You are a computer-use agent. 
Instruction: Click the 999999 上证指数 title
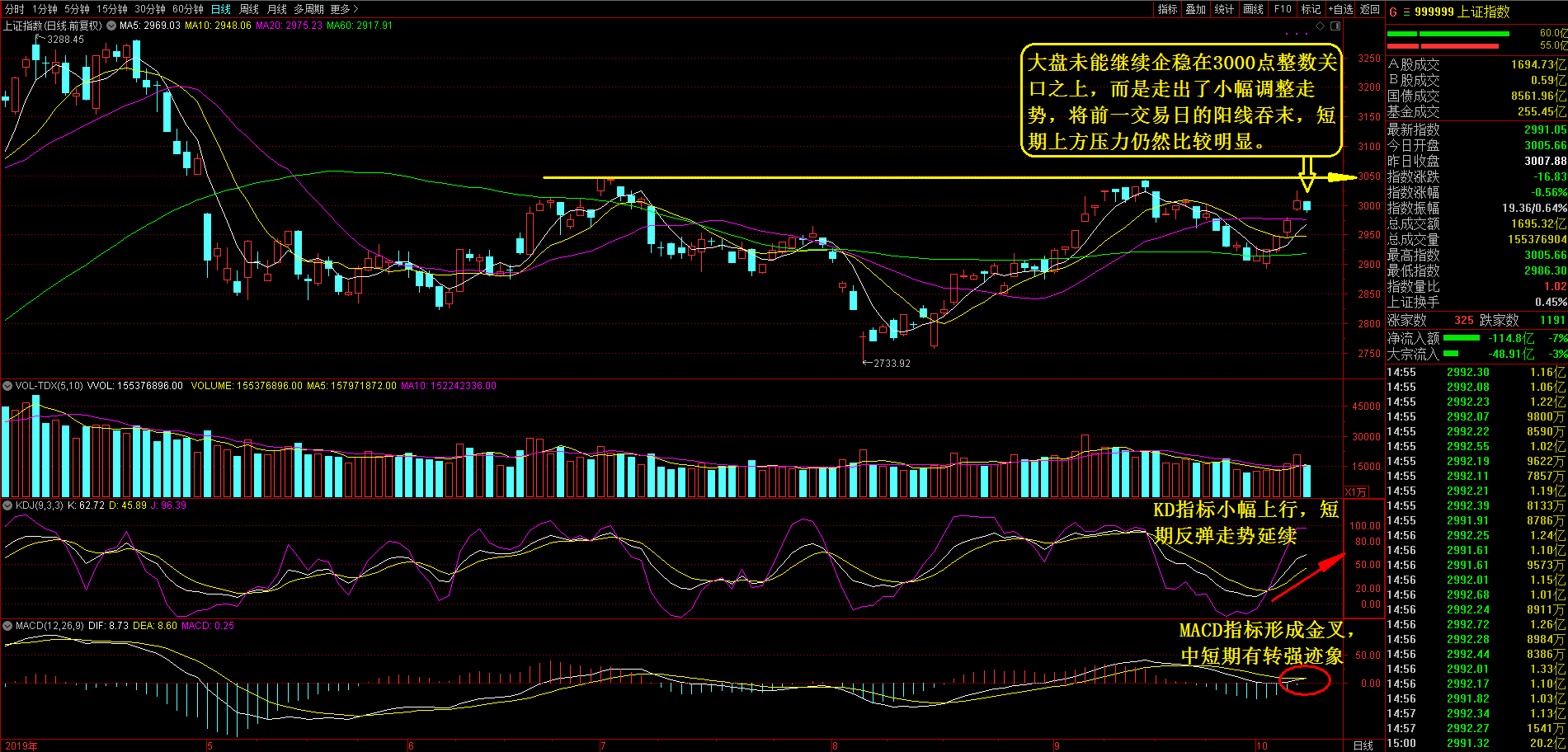click(1462, 12)
